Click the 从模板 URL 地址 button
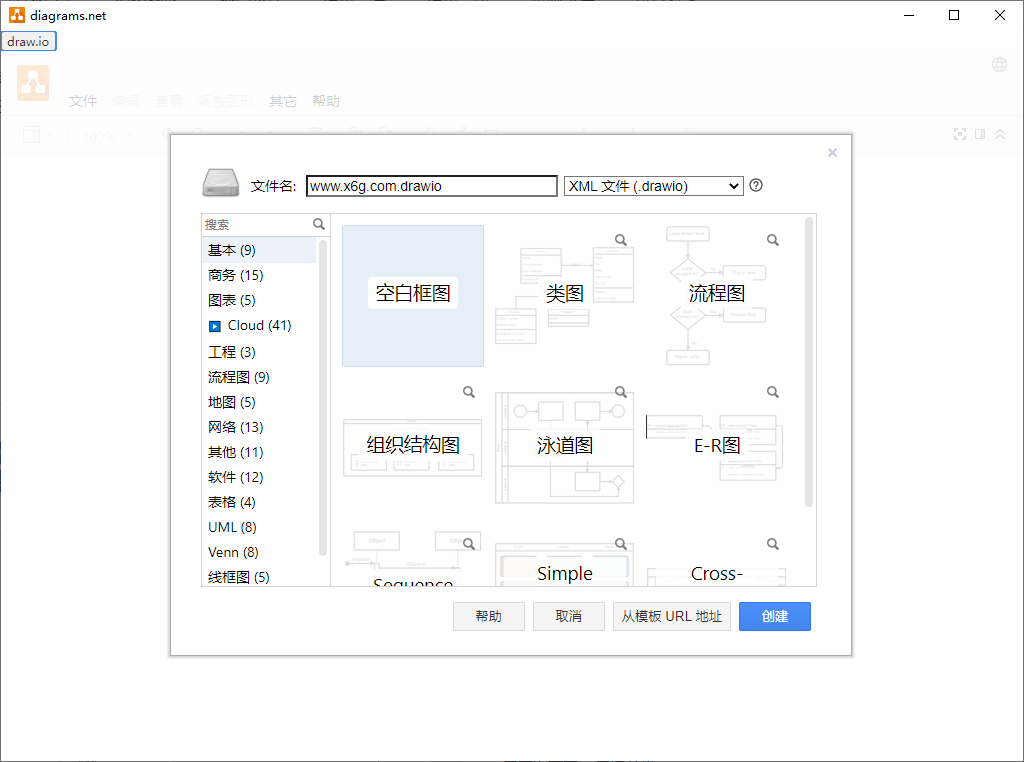This screenshot has width=1024, height=762. (671, 616)
